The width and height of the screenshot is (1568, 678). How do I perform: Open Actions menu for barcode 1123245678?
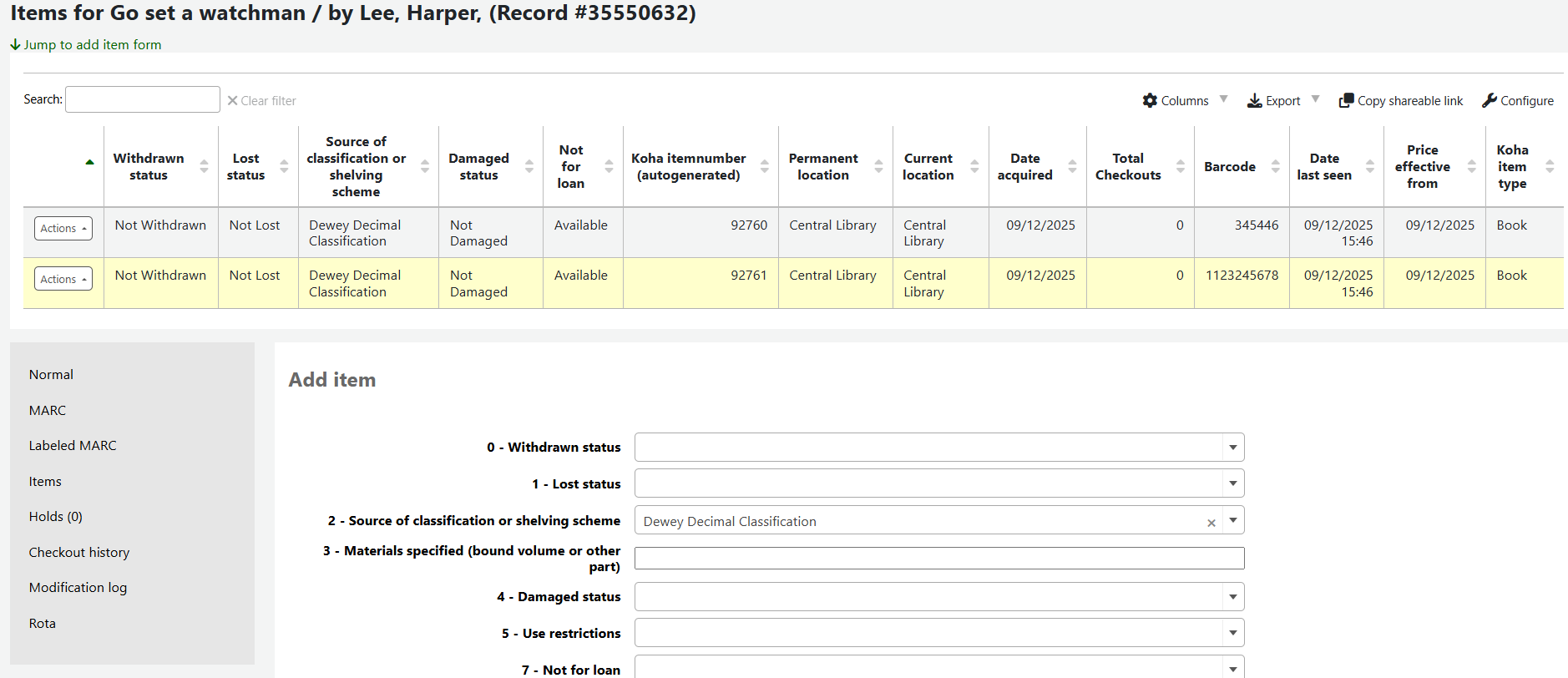click(63, 279)
